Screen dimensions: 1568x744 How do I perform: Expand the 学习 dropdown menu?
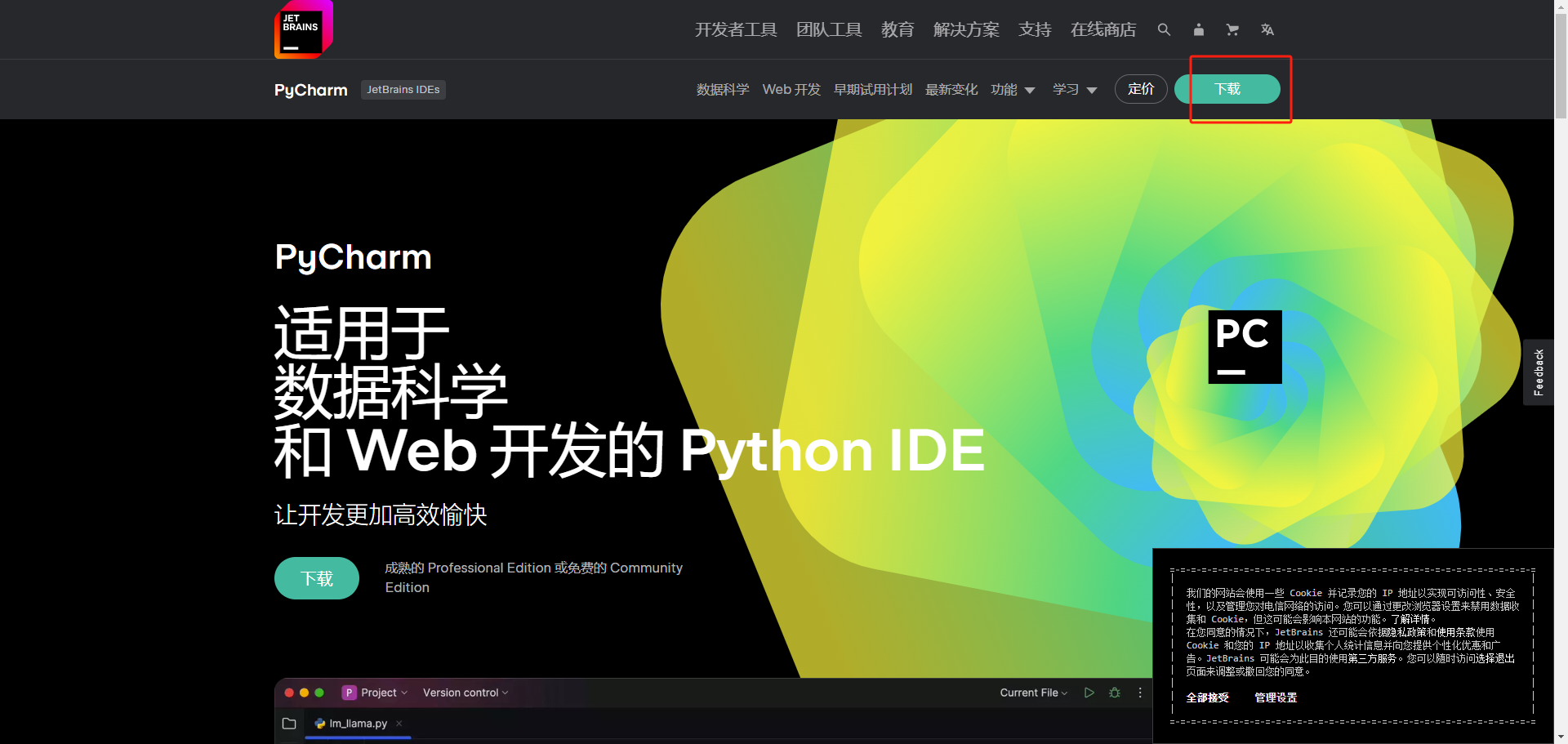tap(1075, 90)
